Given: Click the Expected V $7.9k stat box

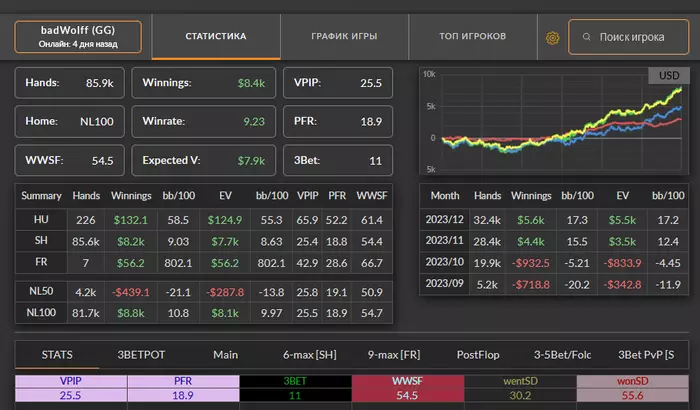Looking at the screenshot, I should click(x=204, y=160).
